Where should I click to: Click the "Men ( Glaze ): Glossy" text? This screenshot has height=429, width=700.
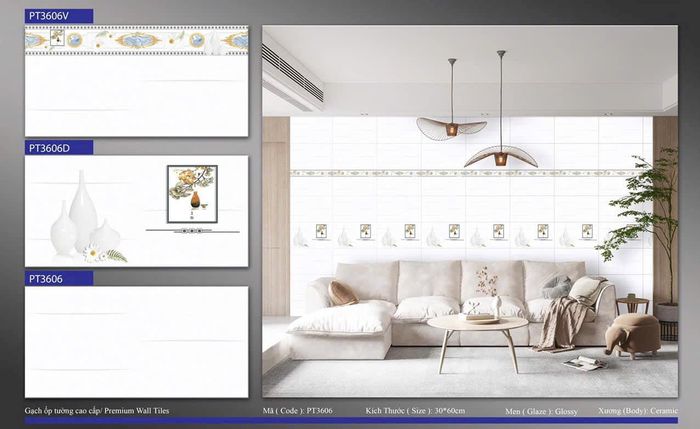(542, 411)
